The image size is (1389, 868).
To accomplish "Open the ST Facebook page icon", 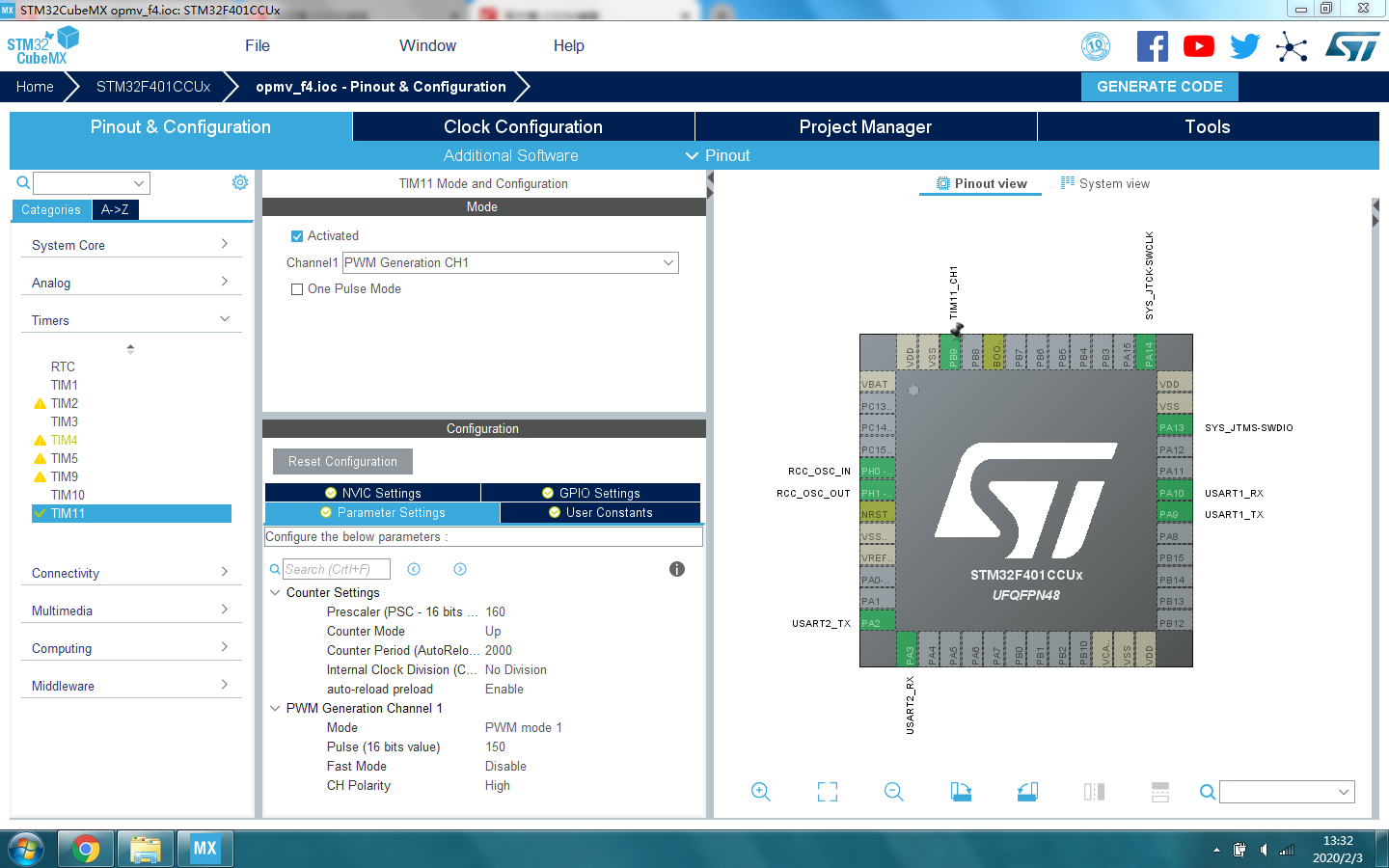I will pos(1152,46).
